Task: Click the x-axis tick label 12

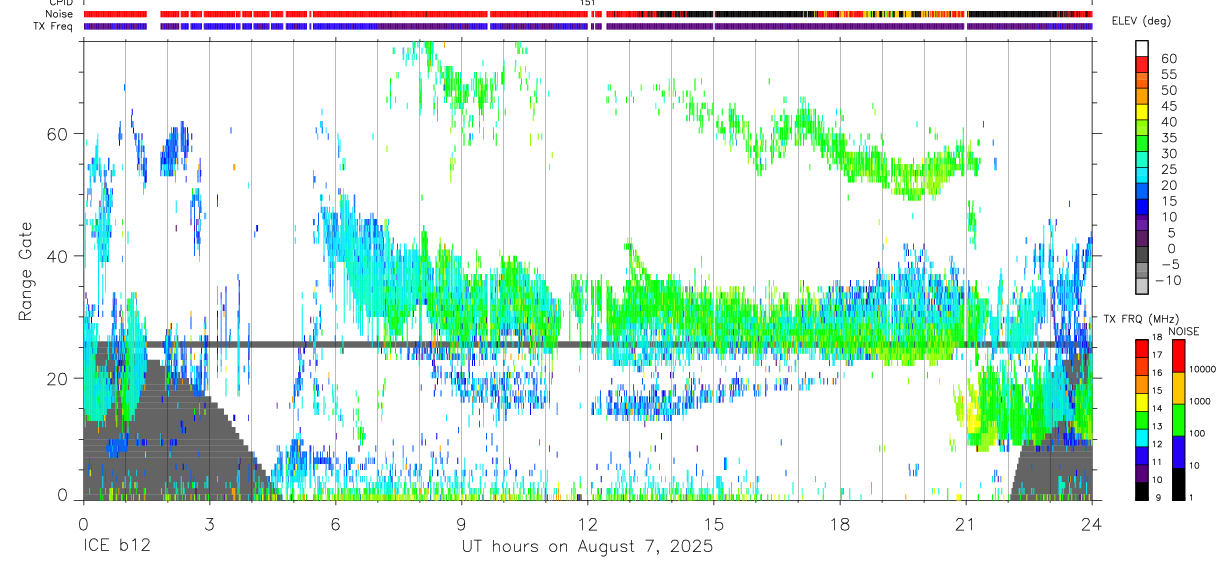Action: (588, 523)
